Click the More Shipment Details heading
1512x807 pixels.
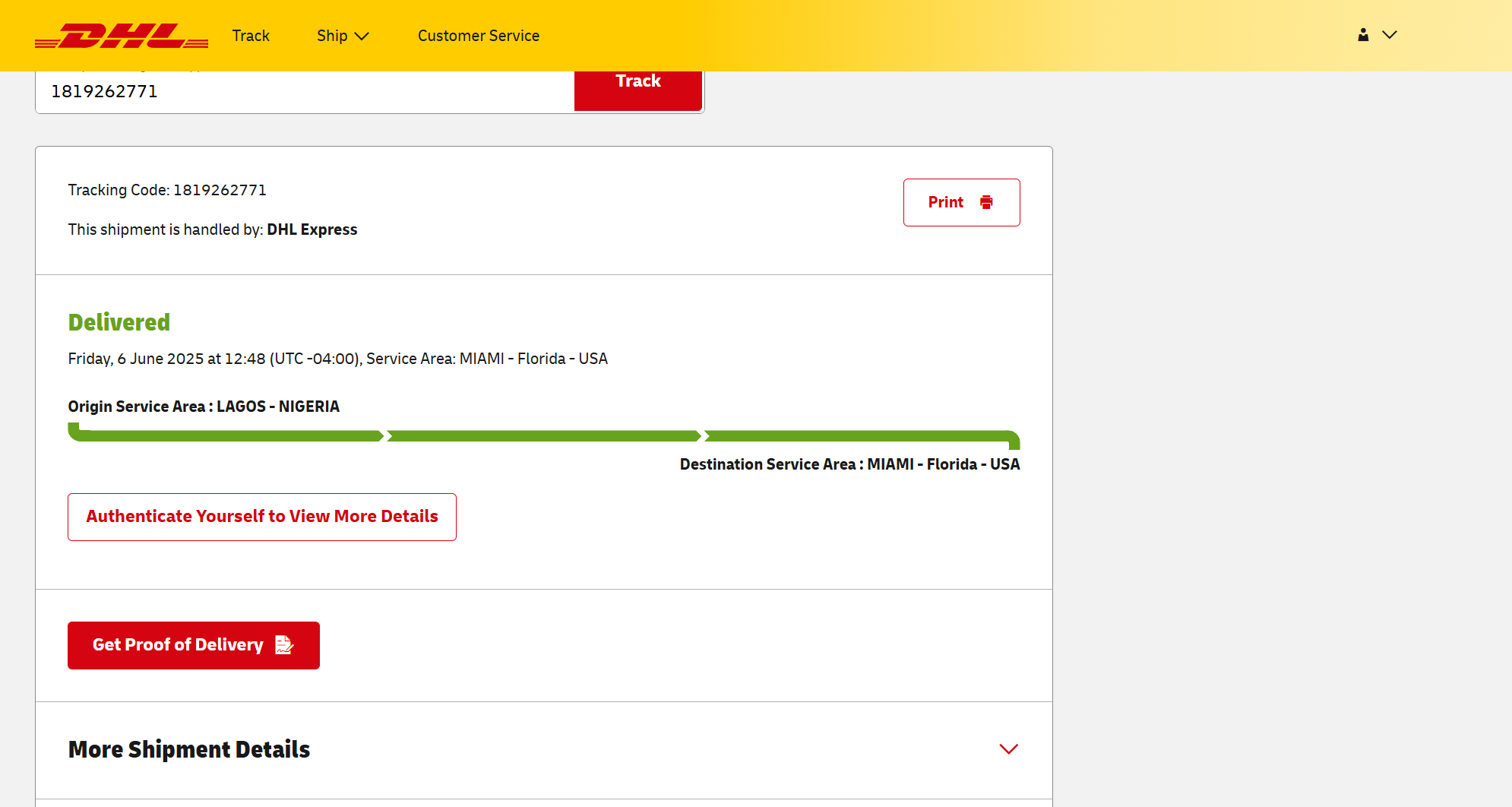pos(189,749)
